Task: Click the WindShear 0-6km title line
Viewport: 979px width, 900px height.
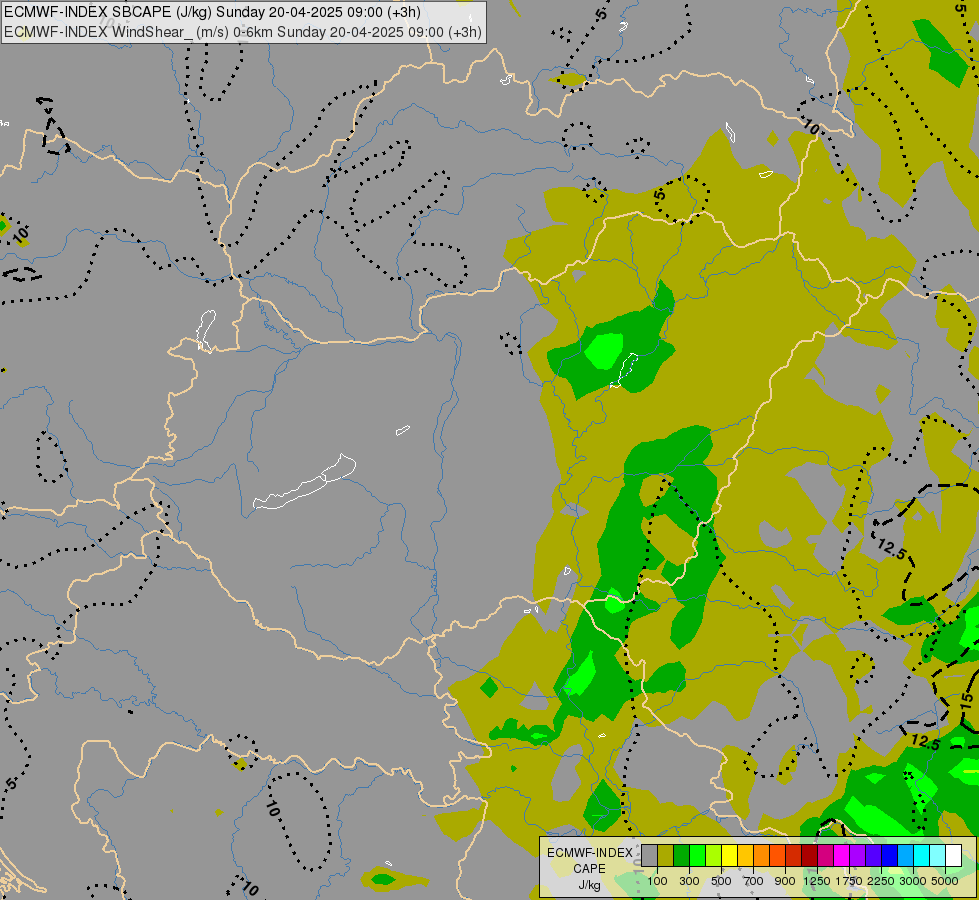Action: (x=243, y=31)
